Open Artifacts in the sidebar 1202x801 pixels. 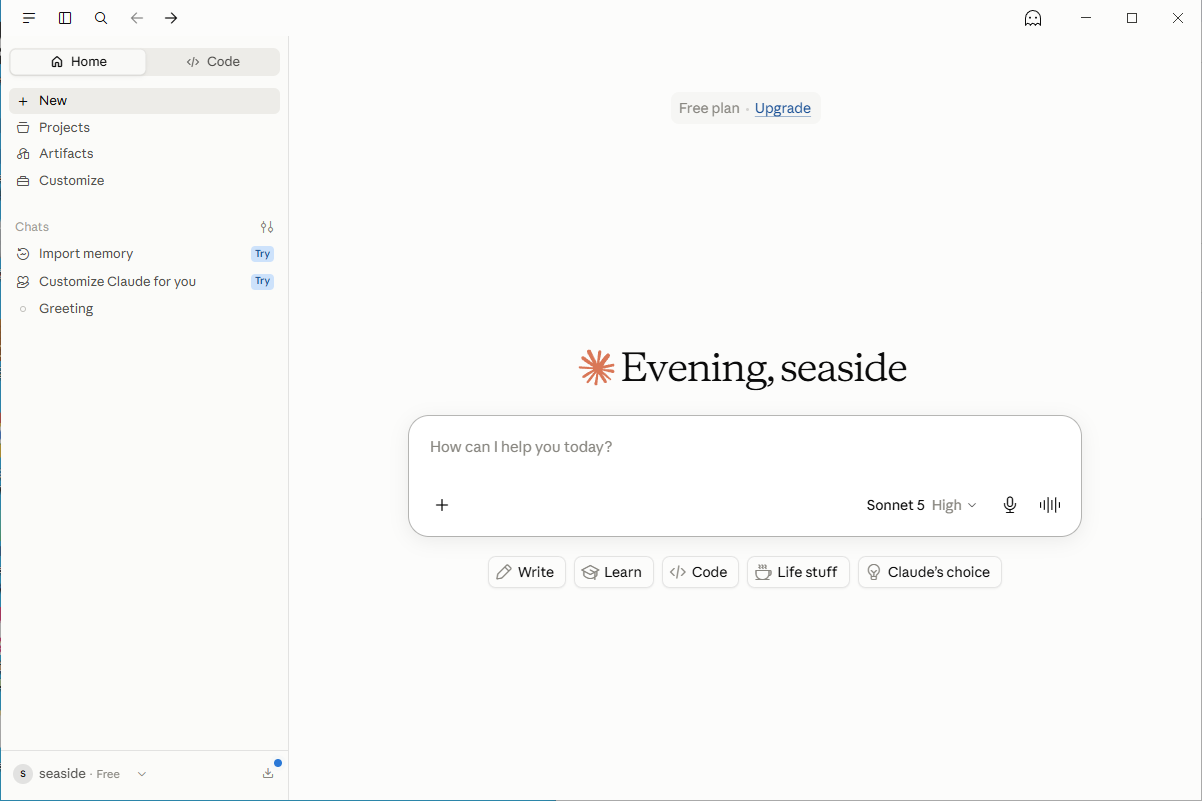coord(145,154)
